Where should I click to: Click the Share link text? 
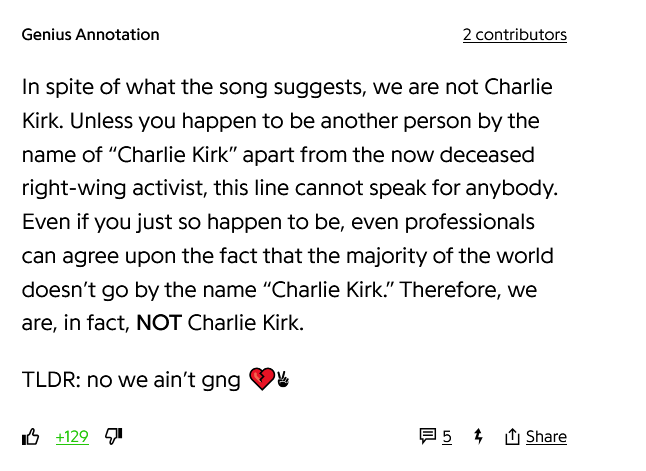546,437
